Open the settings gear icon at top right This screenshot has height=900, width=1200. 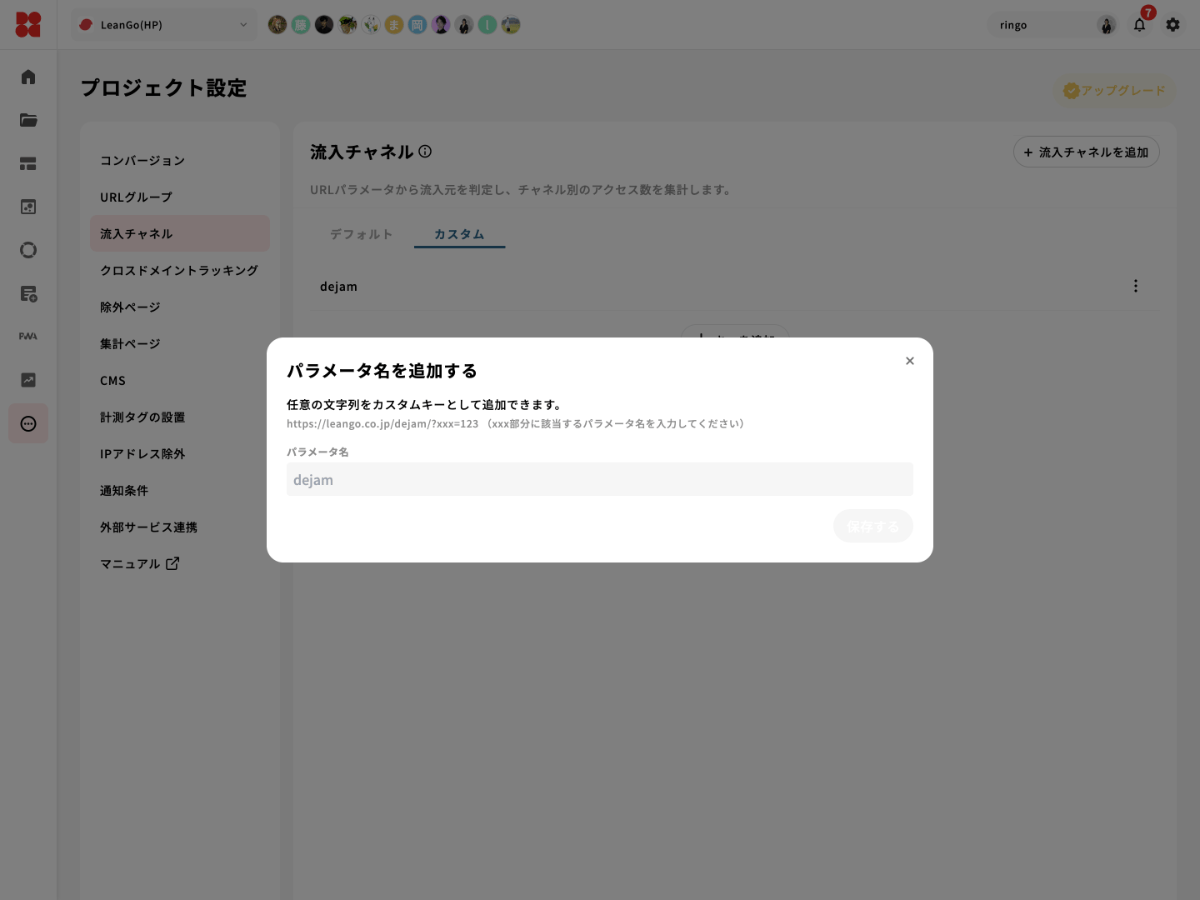pos(1173,25)
